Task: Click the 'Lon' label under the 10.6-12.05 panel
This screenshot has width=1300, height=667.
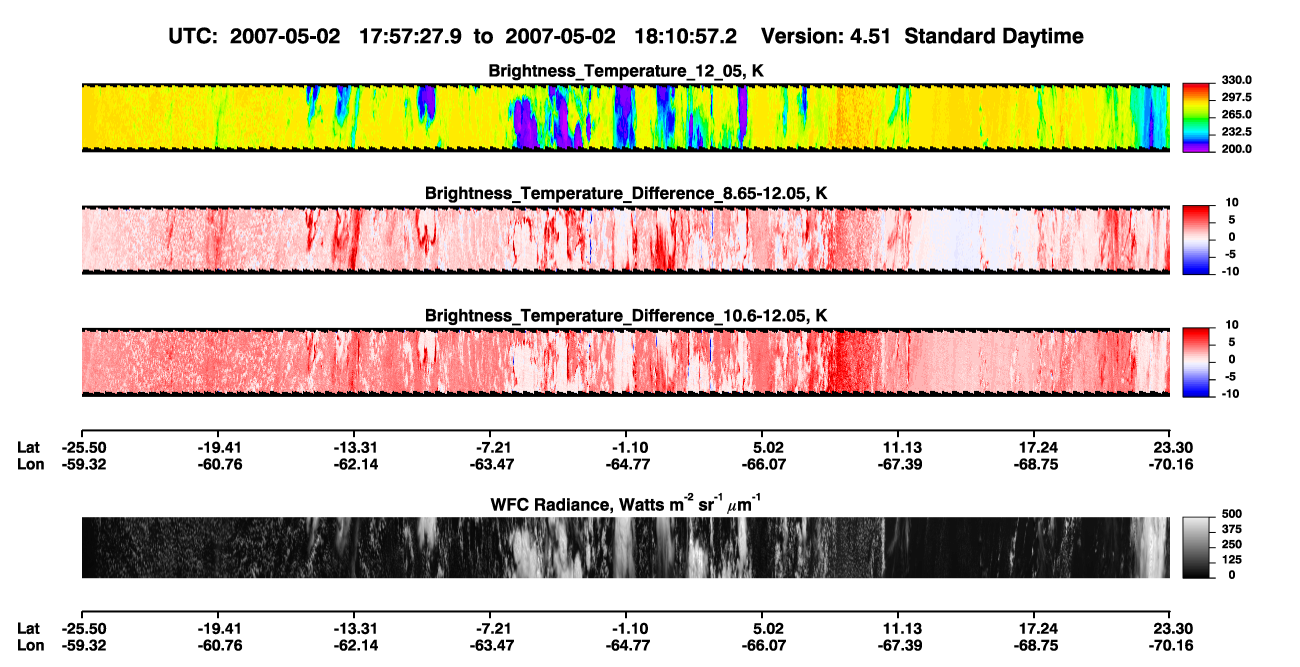Action: tap(29, 464)
